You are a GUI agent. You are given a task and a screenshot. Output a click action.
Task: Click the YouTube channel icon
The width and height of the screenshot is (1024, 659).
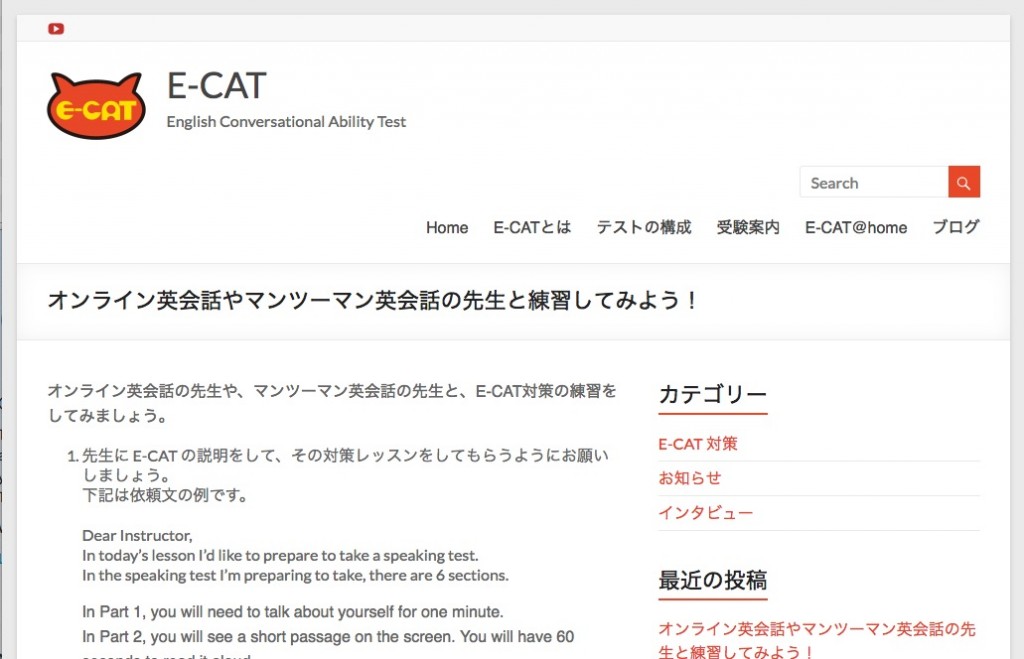56,28
